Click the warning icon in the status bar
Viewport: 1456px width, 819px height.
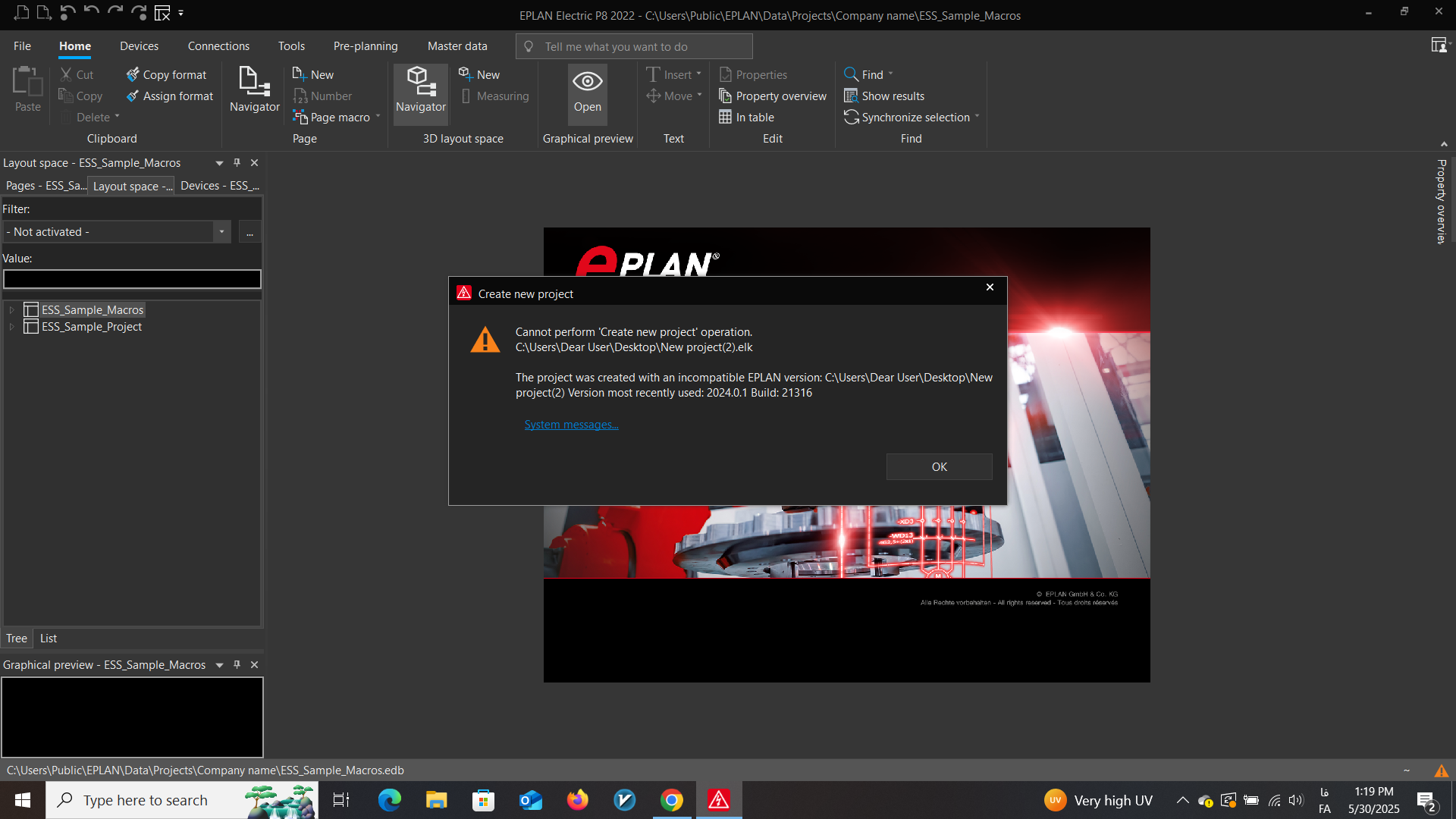1442,770
